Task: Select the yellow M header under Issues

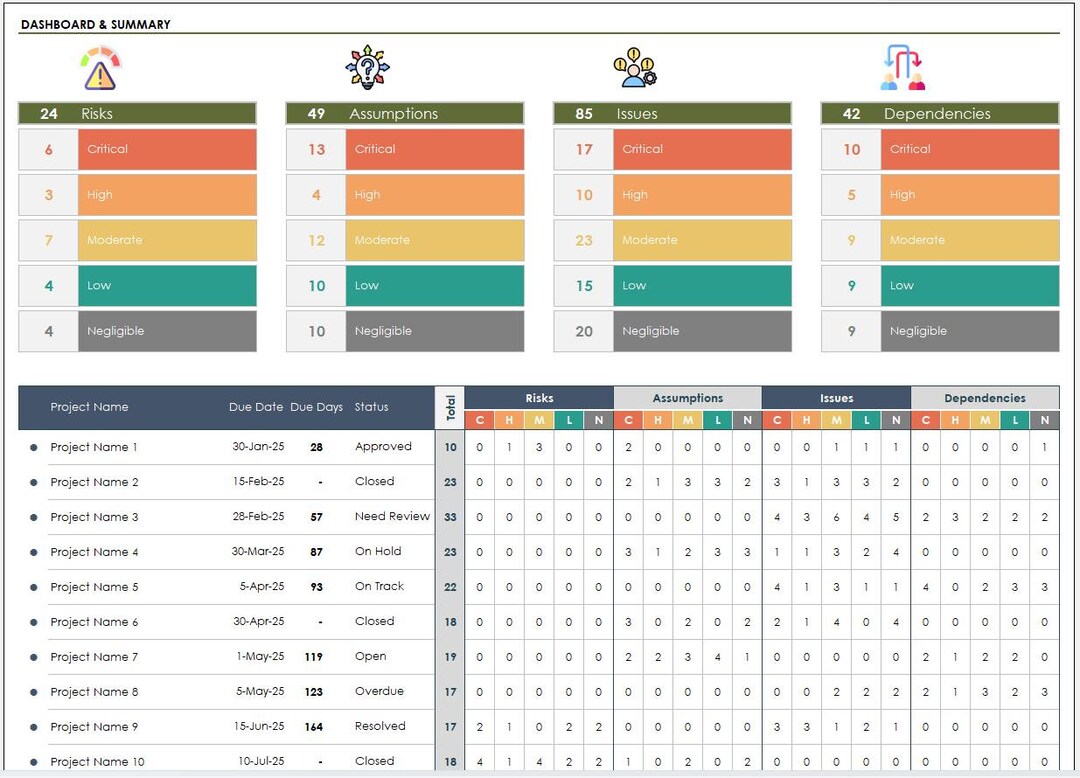Action: (x=838, y=419)
